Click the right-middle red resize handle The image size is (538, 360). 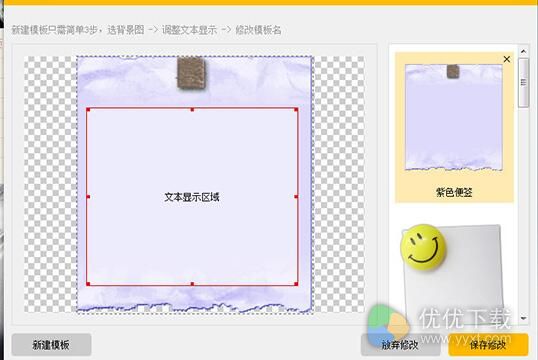click(296, 197)
